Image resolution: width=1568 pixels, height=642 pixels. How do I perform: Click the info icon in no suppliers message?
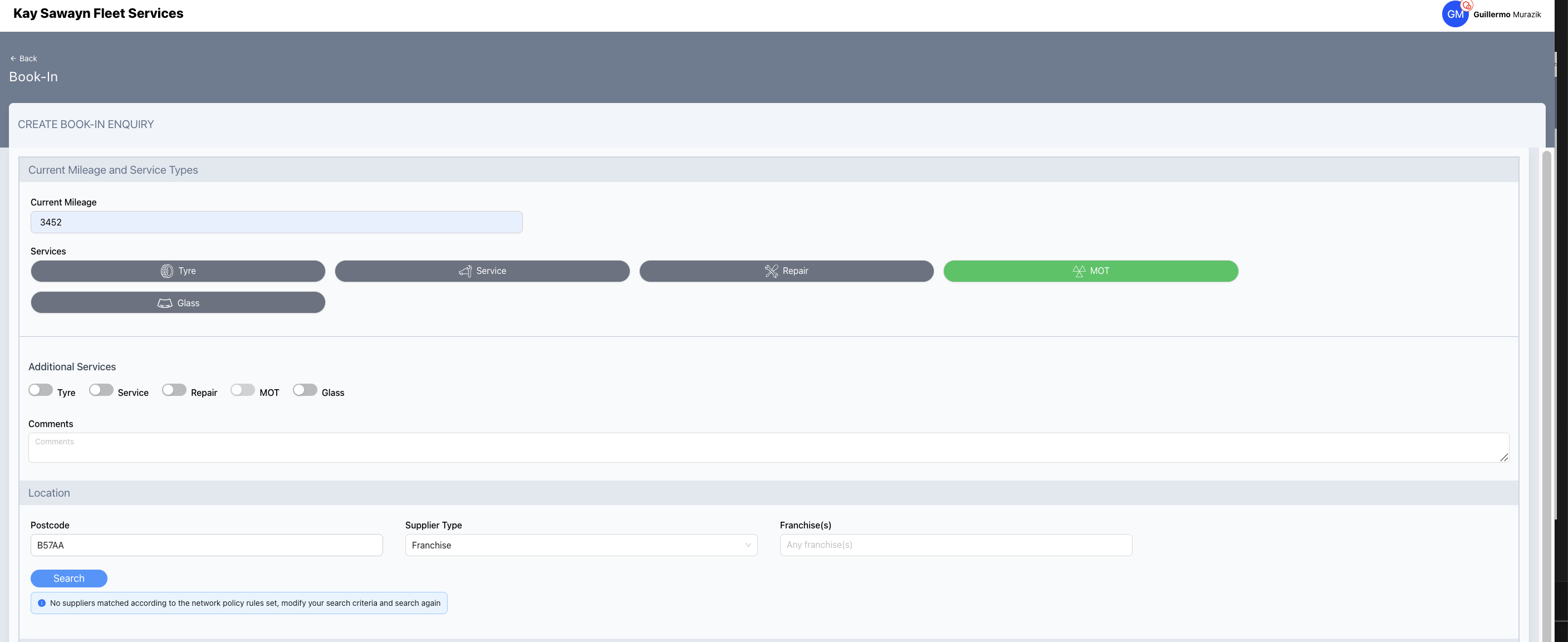(x=41, y=603)
